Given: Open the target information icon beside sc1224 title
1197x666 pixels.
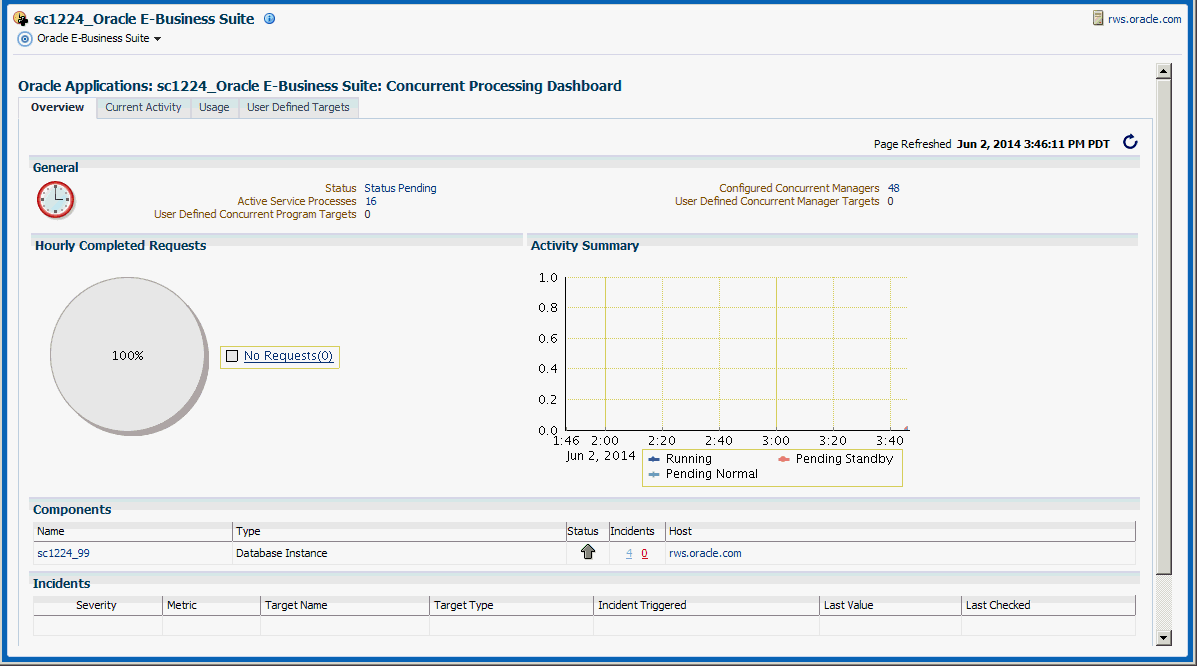Looking at the screenshot, I should click(x=269, y=19).
